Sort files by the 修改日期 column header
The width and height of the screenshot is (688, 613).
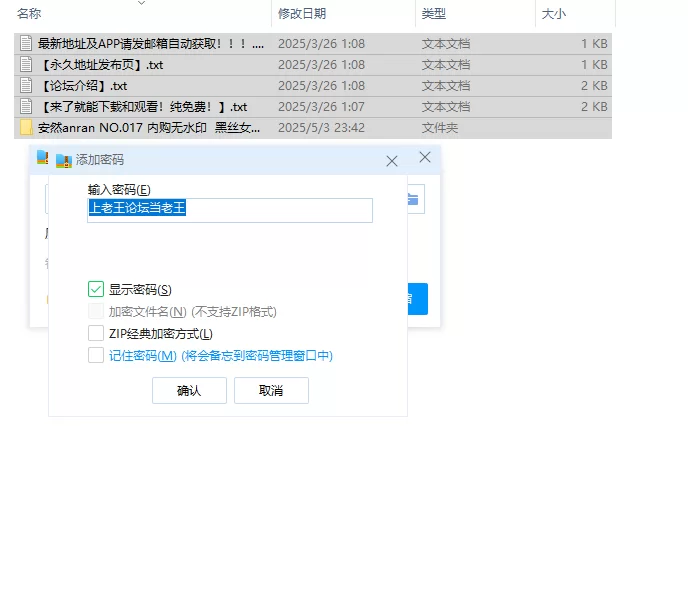point(302,14)
